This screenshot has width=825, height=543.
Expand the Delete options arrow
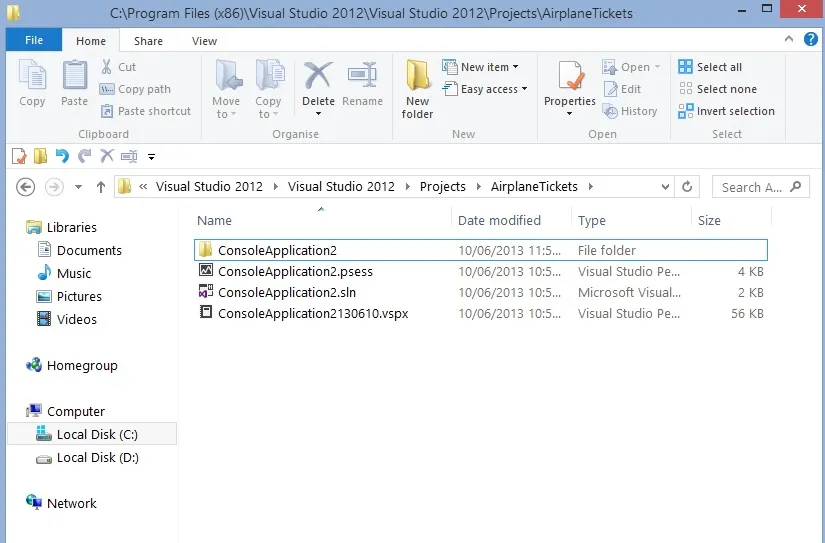318,114
